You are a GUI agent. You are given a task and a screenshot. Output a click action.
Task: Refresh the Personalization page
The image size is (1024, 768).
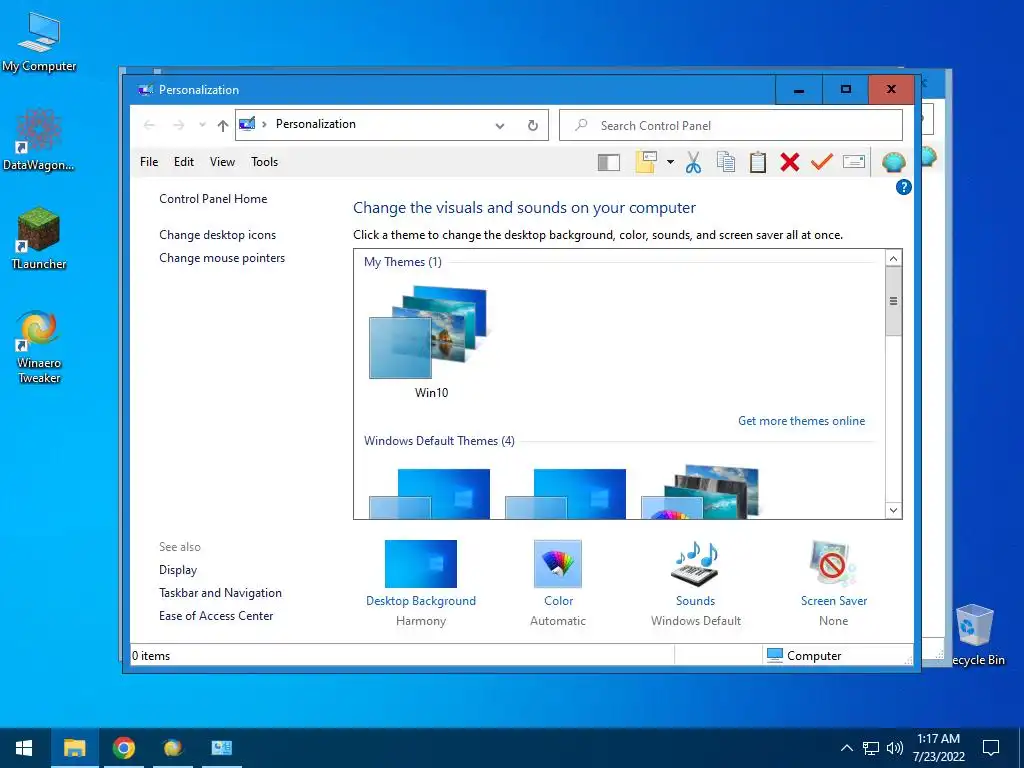pos(533,125)
